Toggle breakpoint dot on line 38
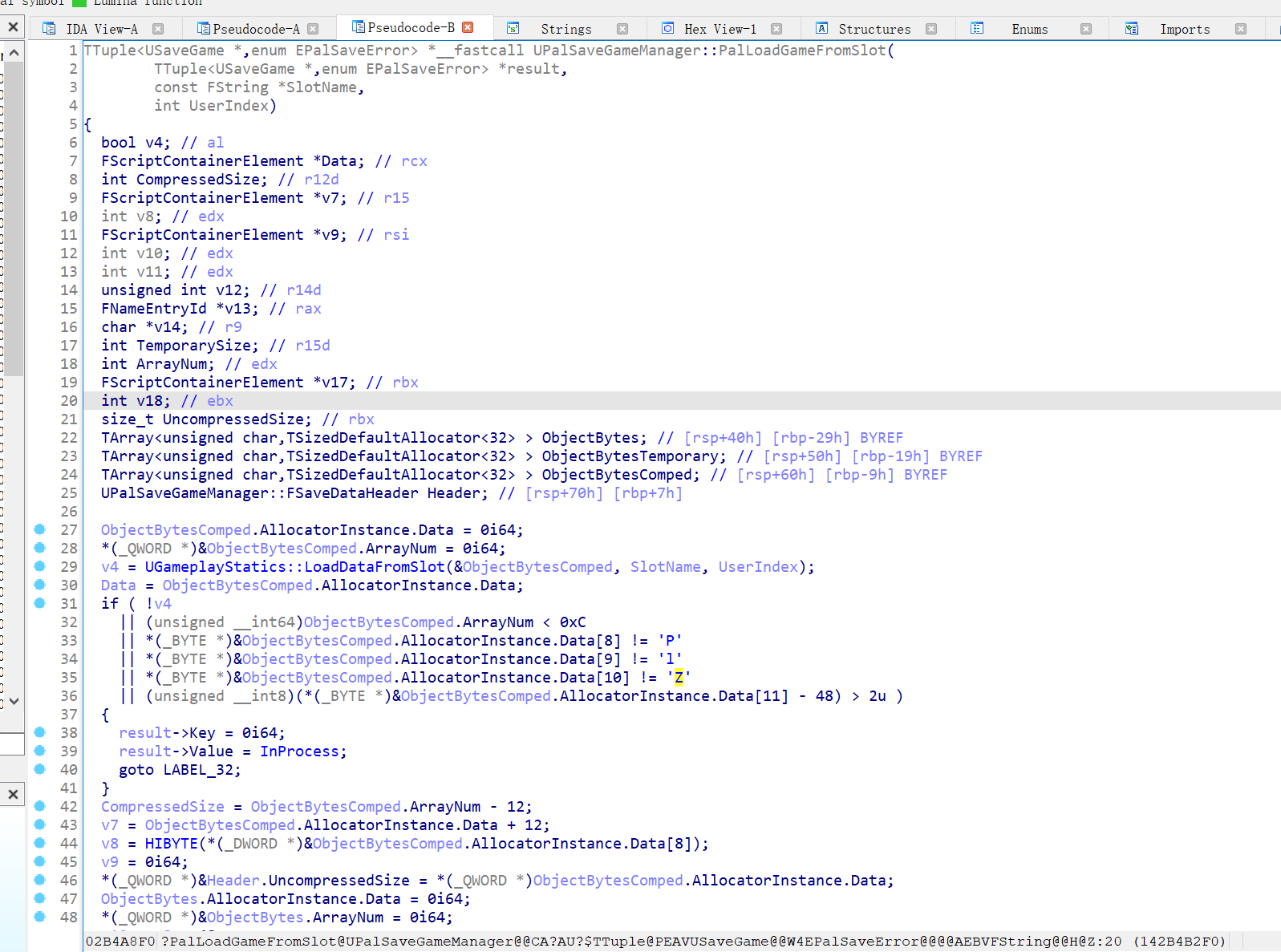The width and height of the screenshot is (1281, 952). (x=40, y=732)
